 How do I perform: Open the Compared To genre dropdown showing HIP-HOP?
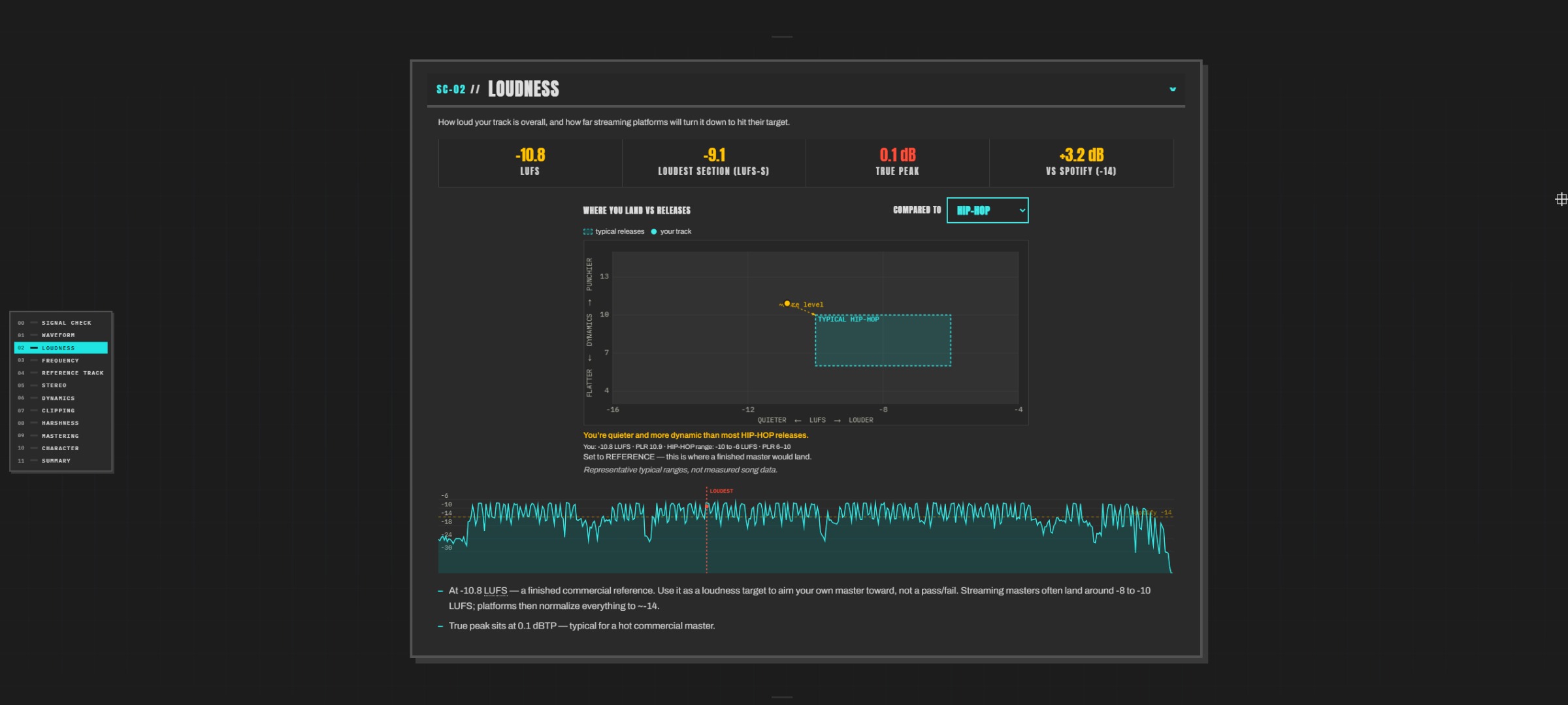click(987, 210)
